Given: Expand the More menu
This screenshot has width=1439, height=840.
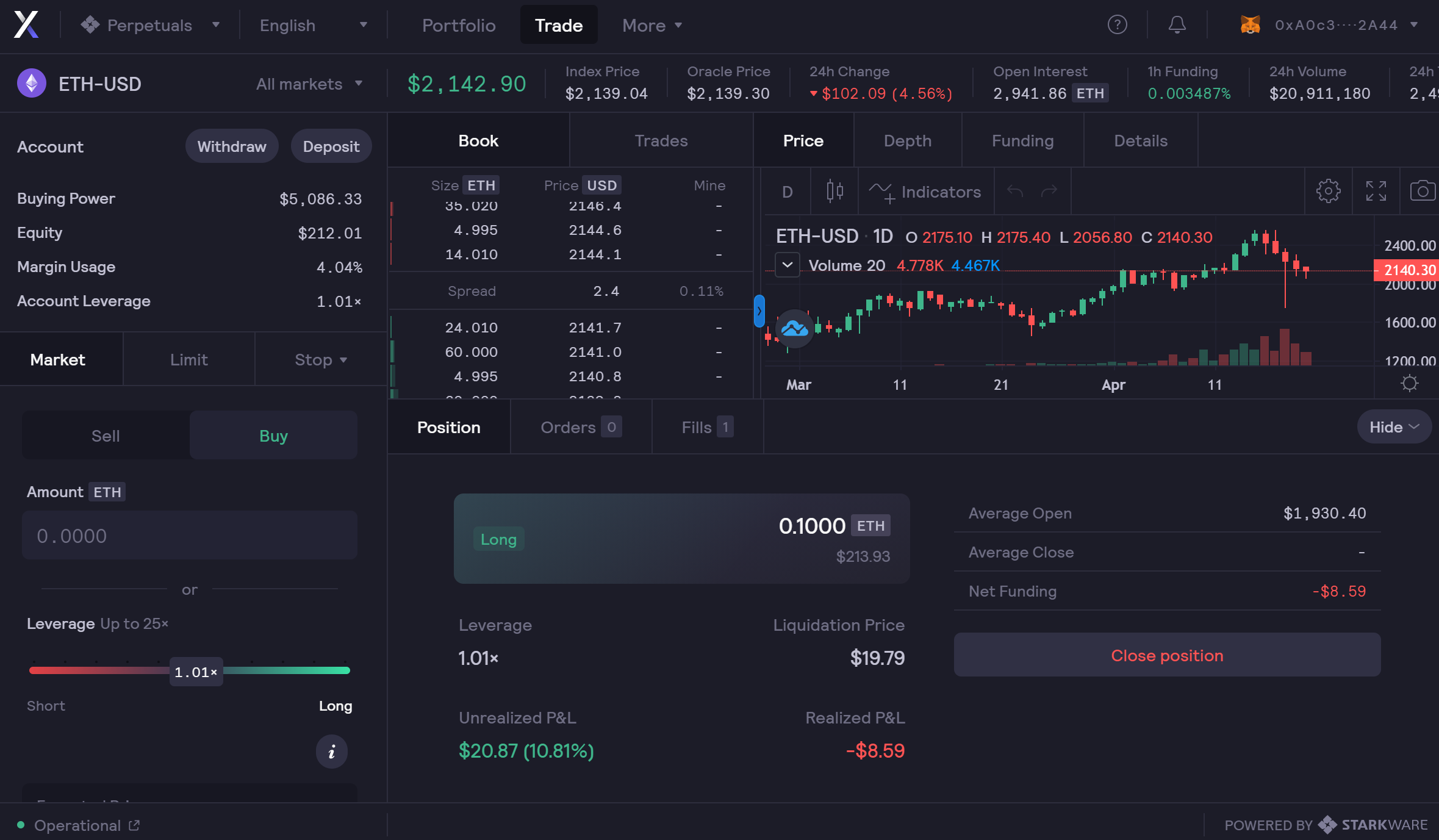Looking at the screenshot, I should tap(652, 25).
